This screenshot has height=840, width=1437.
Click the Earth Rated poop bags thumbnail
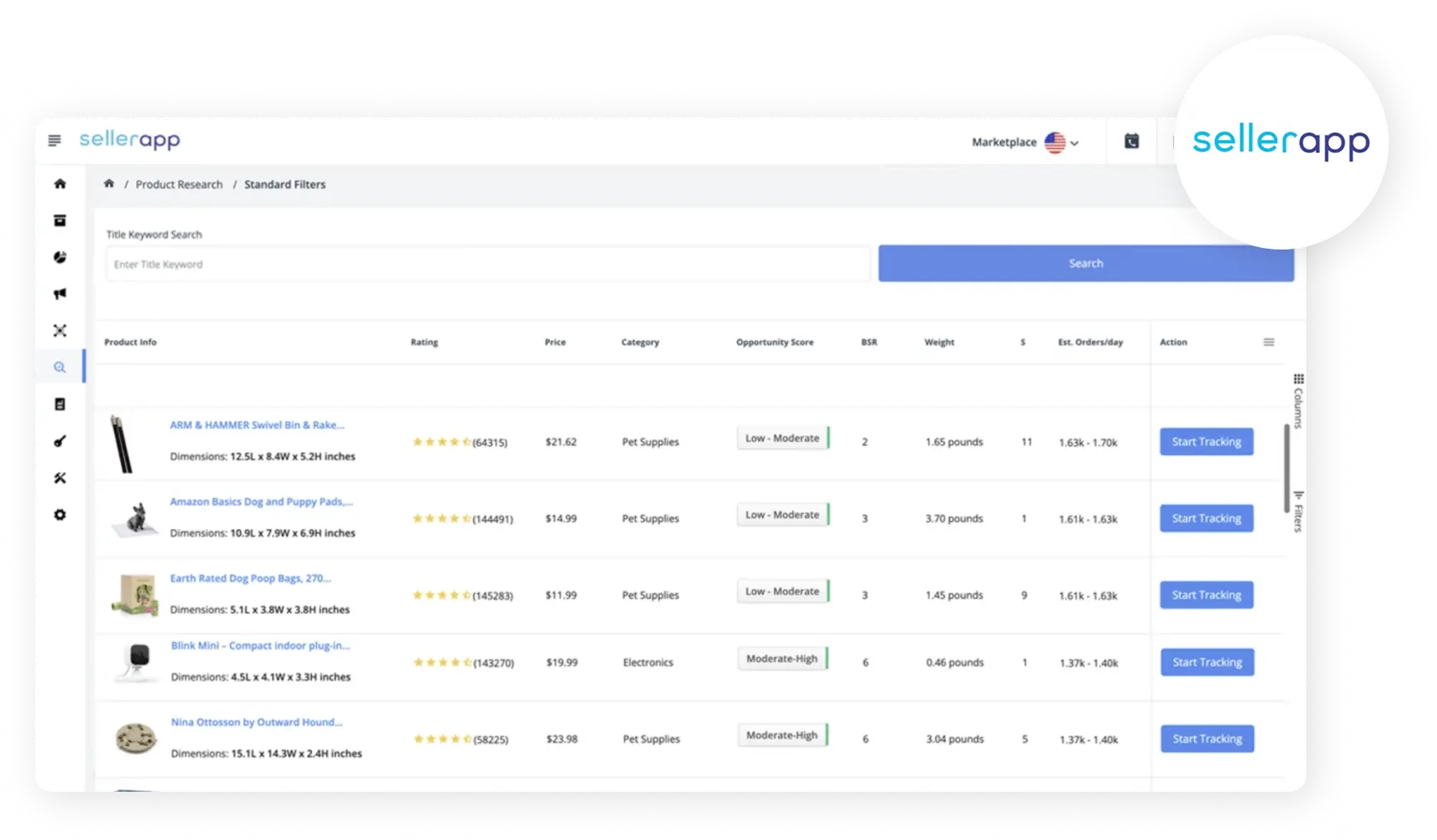point(135,595)
